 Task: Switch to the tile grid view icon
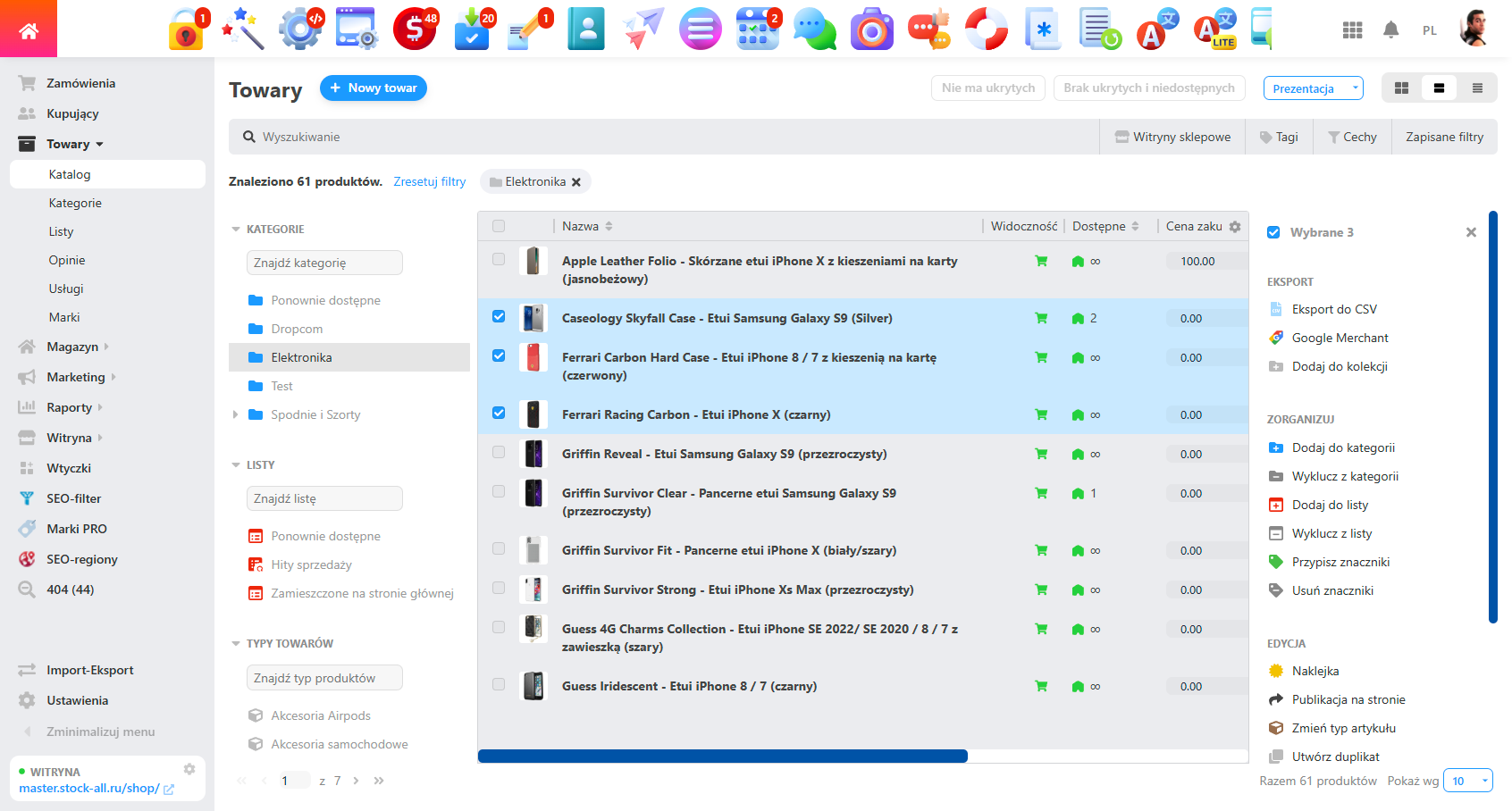pyautogui.click(x=1401, y=88)
